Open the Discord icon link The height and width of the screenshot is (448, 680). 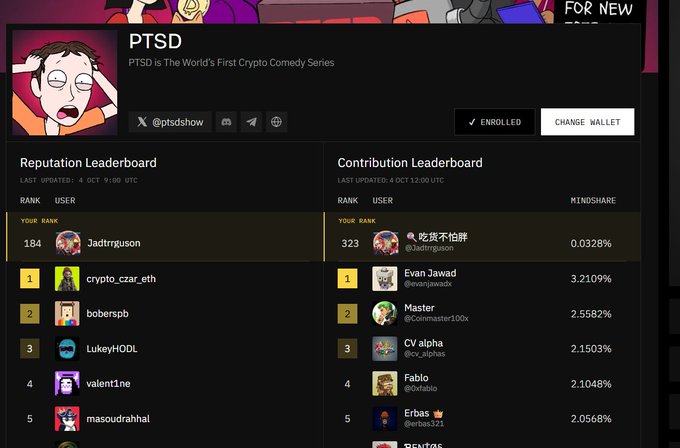point(226,122)
